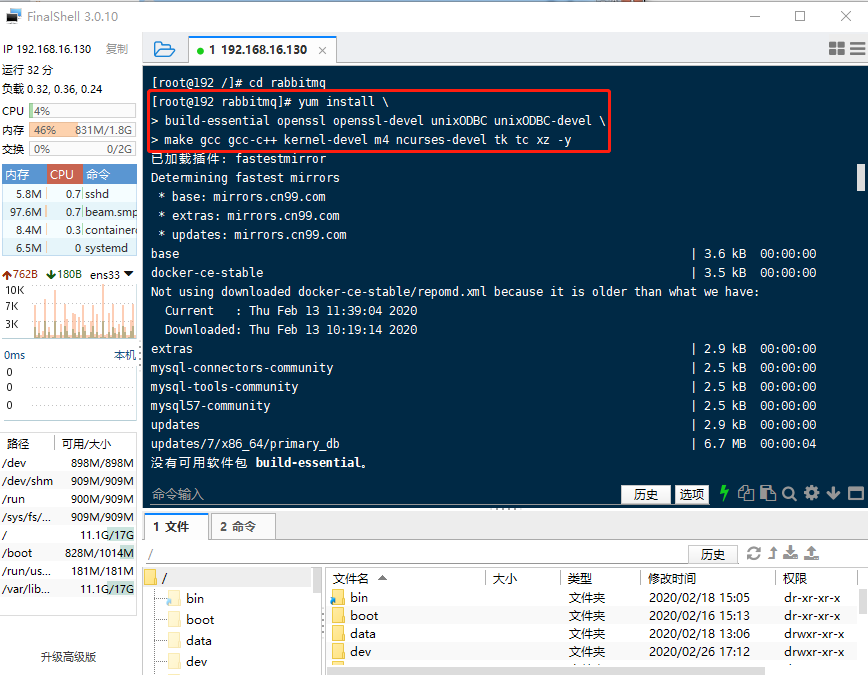Screen dimensions: 868x675
Task: Select the dev folder icon in file list
Action: (338, 651)
